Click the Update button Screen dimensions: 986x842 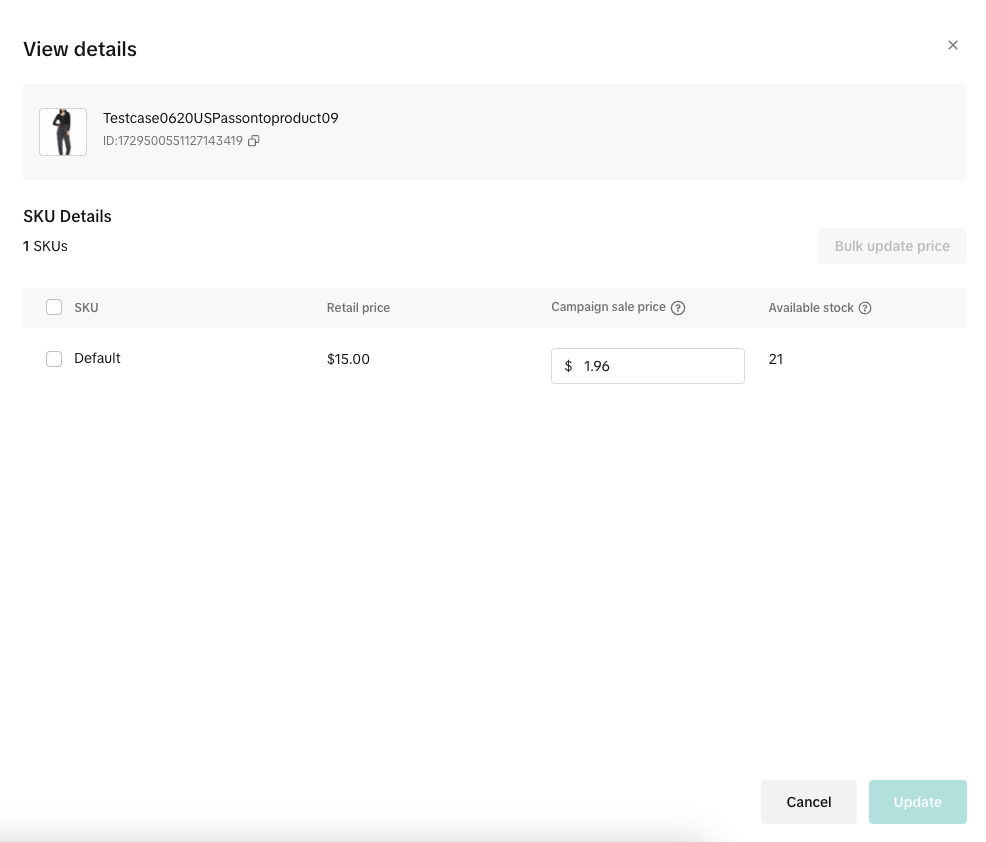[917, 802]
